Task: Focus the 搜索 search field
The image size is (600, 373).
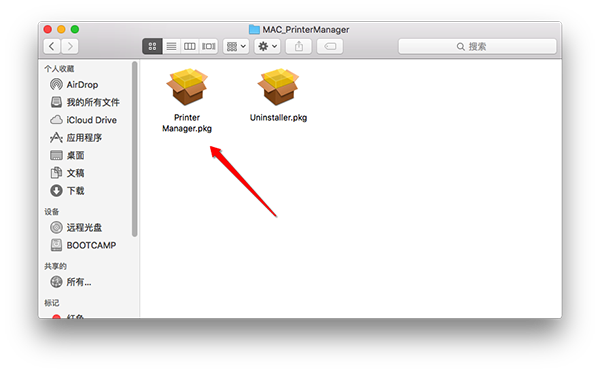Action: tap(477, 46)
